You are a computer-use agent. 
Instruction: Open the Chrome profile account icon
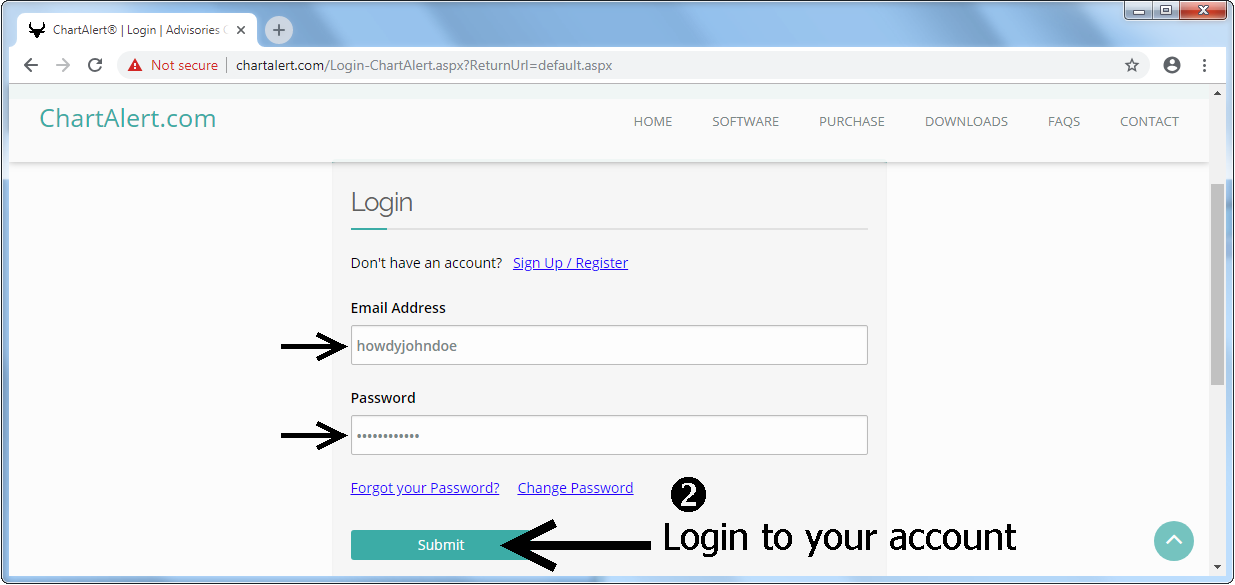click(1172, 65)
